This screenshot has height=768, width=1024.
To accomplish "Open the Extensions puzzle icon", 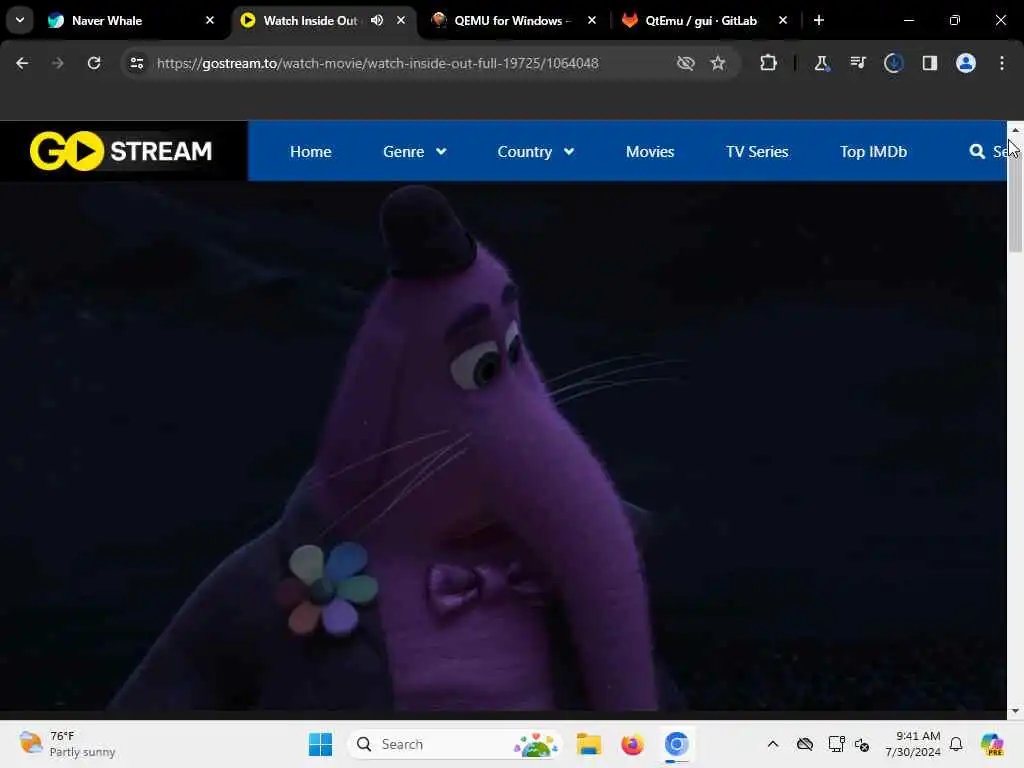I will (769, 63).
